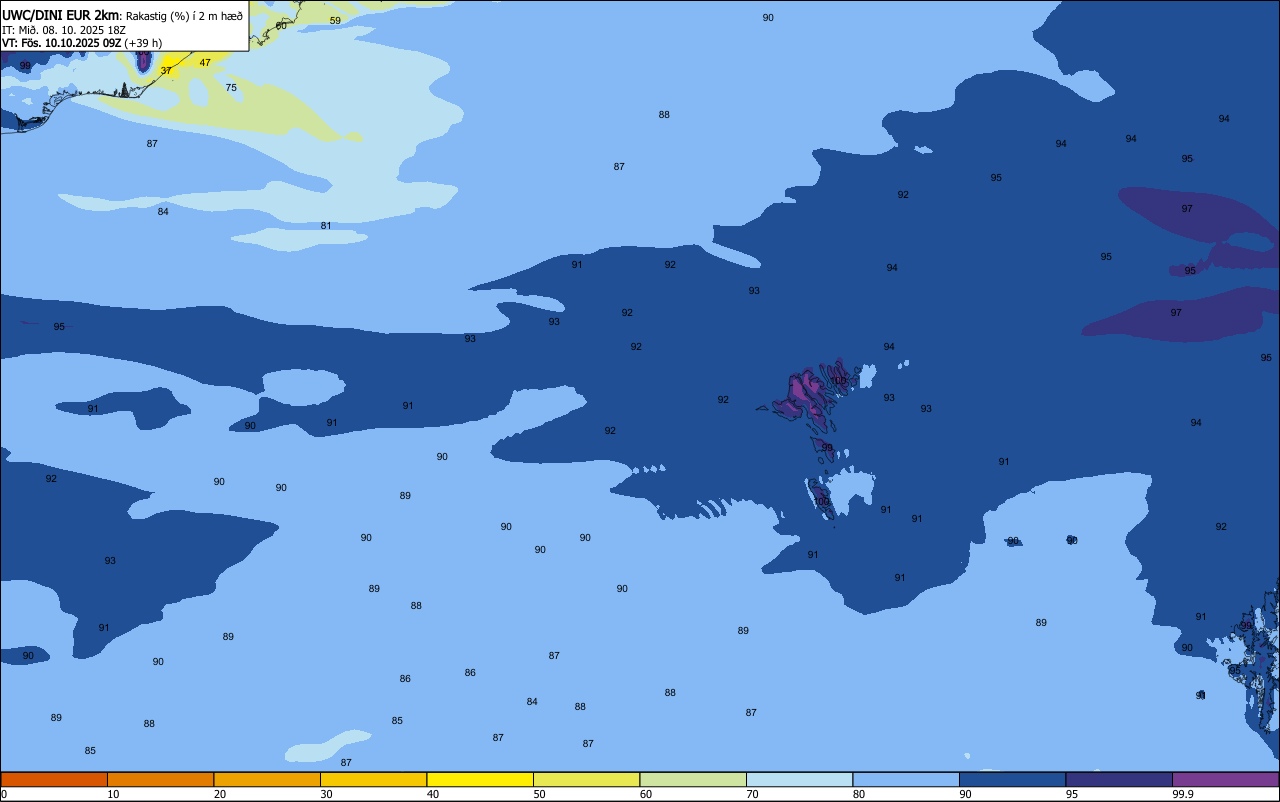The image size is (1280, 802).
Task: Pick the 50–60 yellow-green legend swatch
Action: point(586,779)
